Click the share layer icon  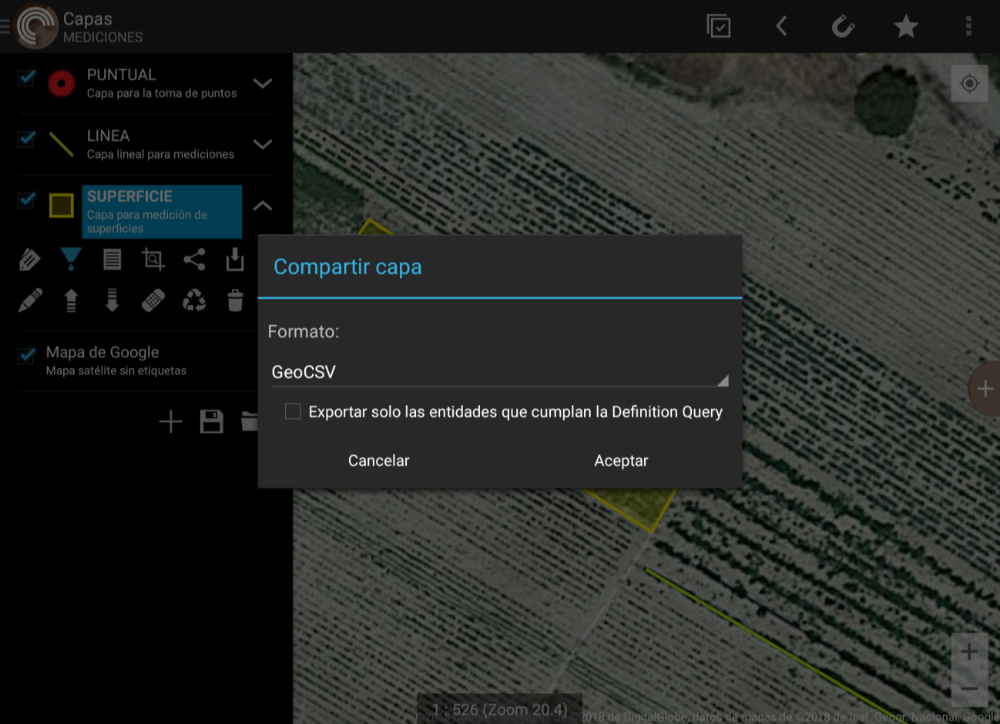click(x=194, y=260)
